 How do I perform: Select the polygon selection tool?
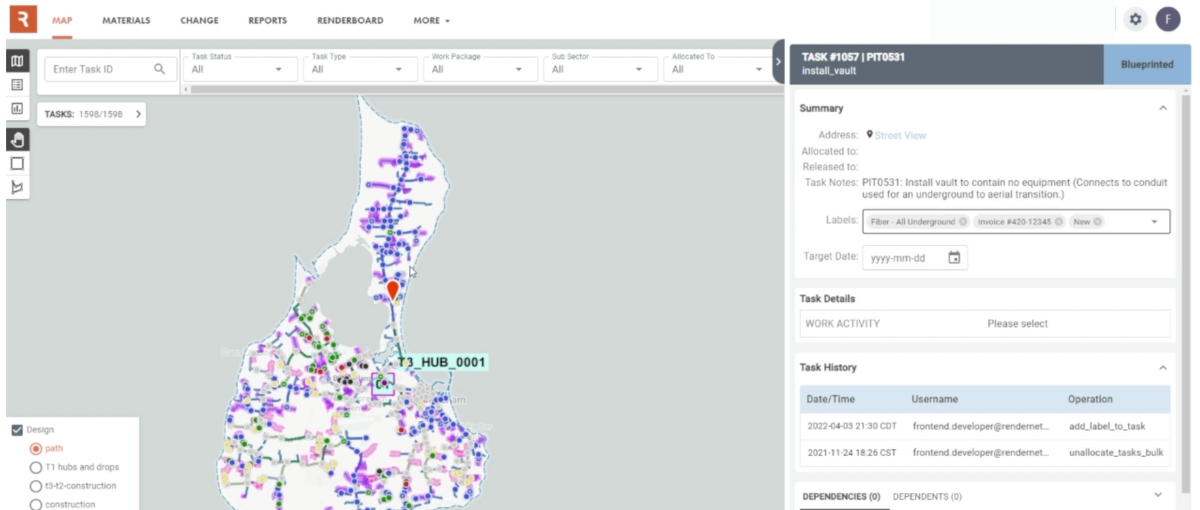coord(17,187)
